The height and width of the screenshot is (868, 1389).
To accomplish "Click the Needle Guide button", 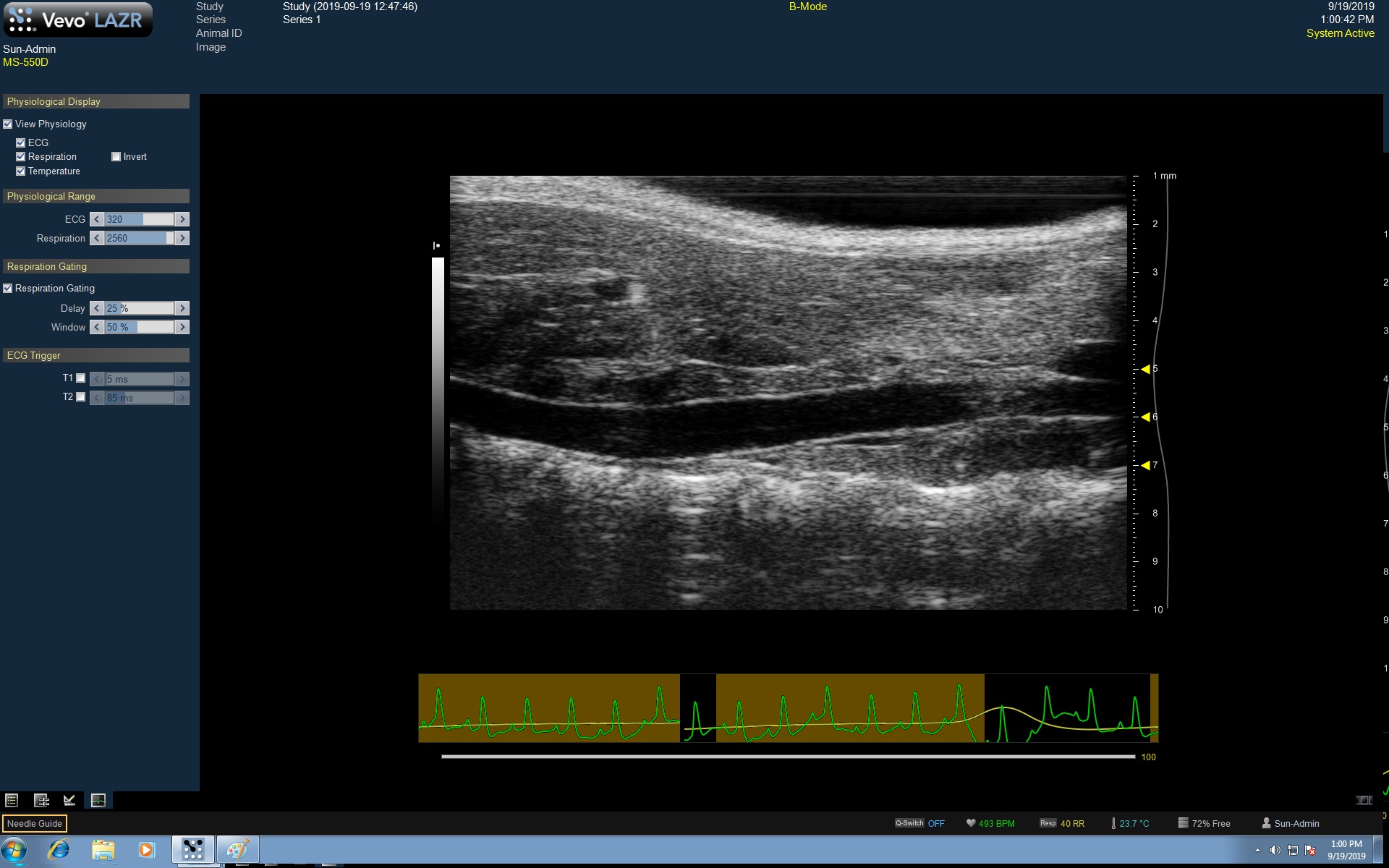I will (35, 823).
